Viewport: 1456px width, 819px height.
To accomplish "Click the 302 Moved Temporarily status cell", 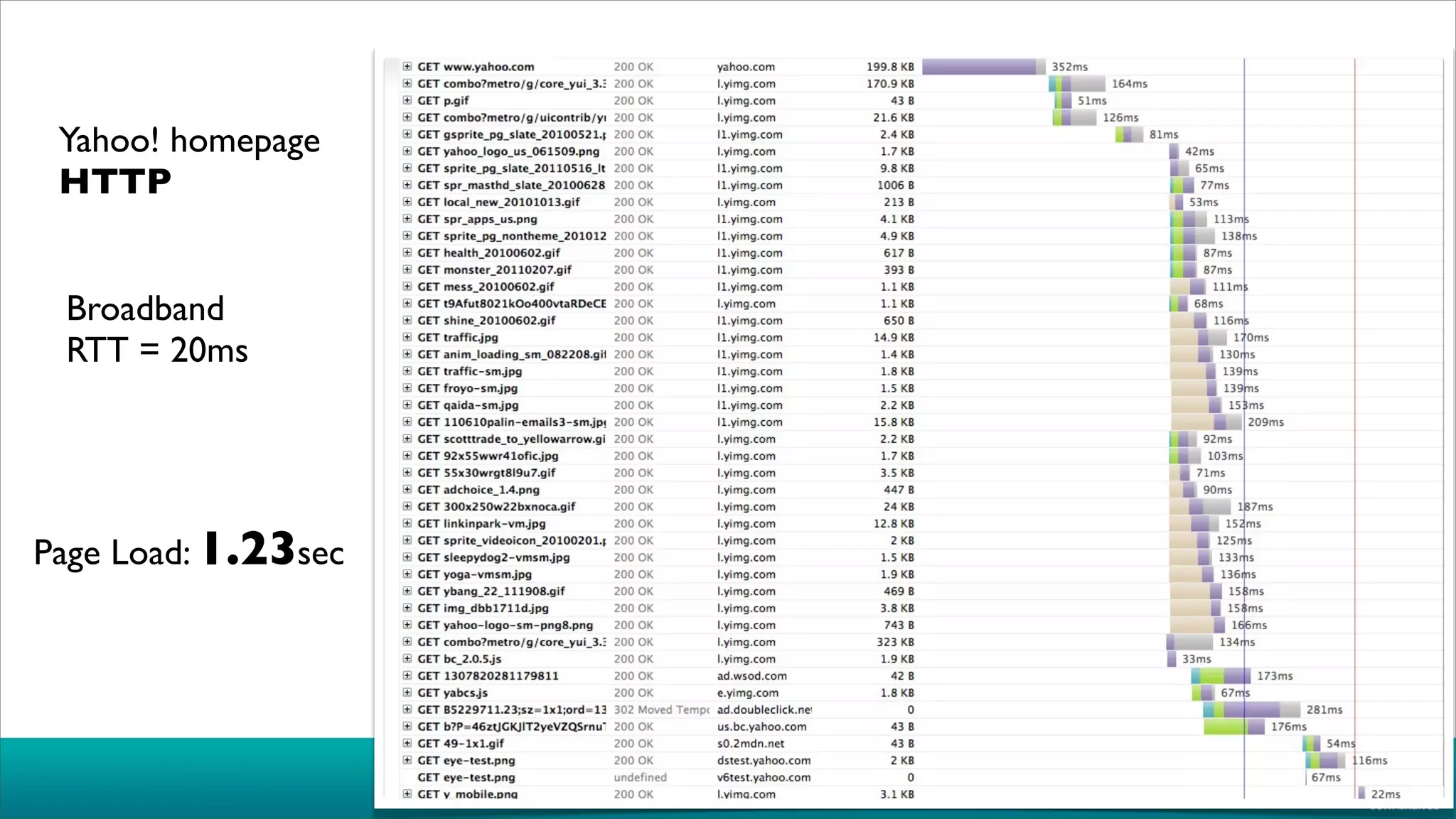I will click(x=661, y=710).
